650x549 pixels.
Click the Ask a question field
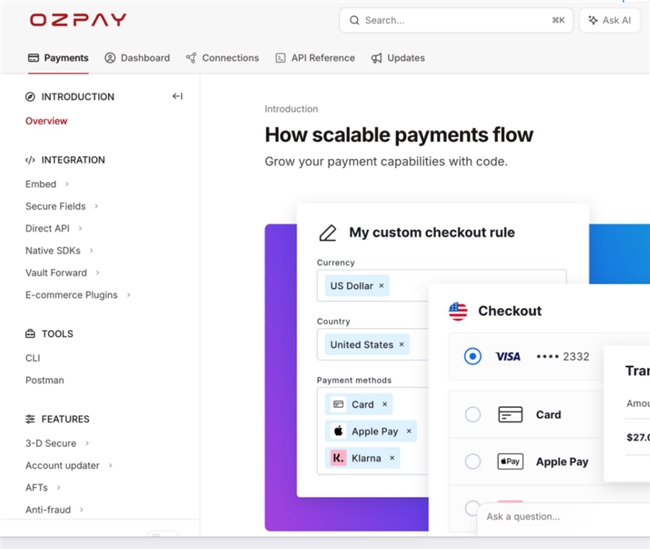tap(560, 517)
